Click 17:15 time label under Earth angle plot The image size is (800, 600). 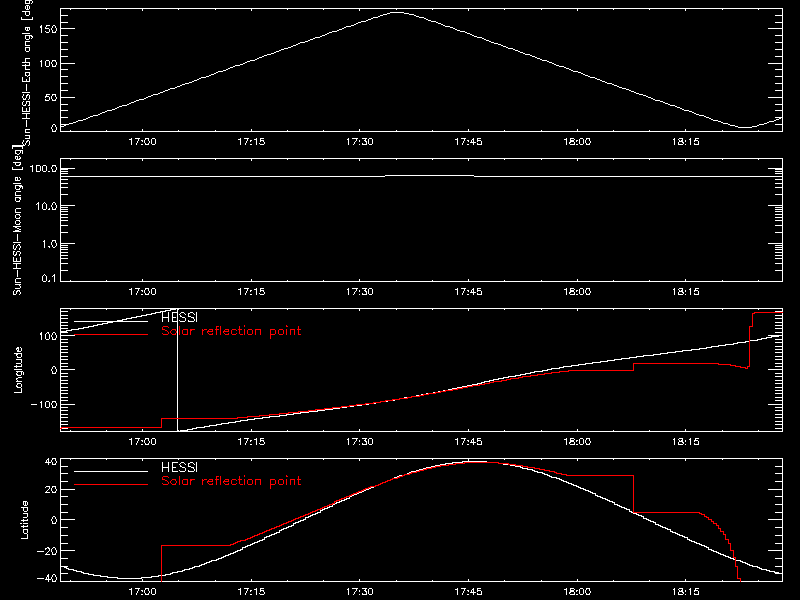(x=251, y=142)
